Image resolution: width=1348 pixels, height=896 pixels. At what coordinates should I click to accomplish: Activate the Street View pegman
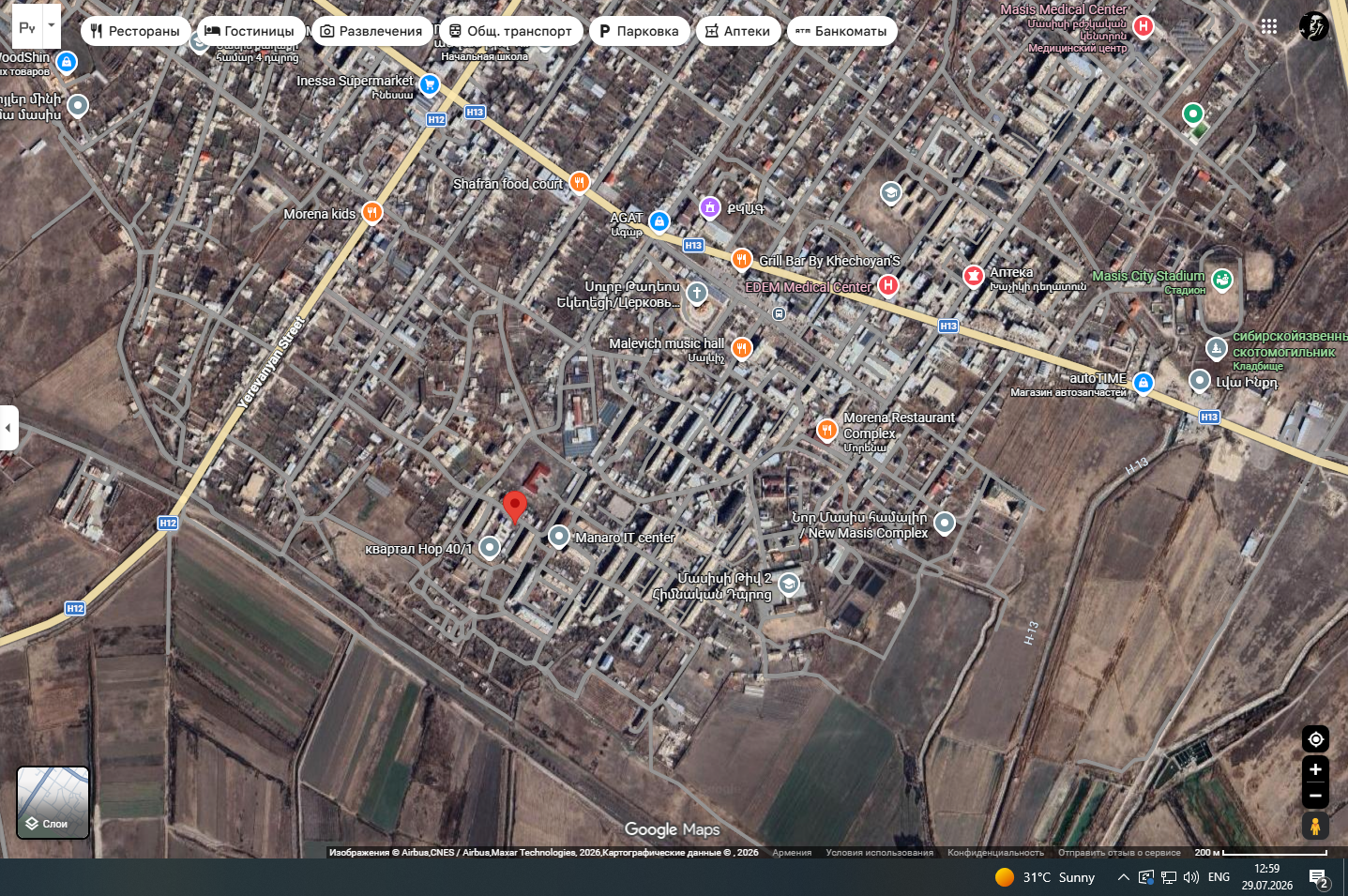tap(1315, 826)
